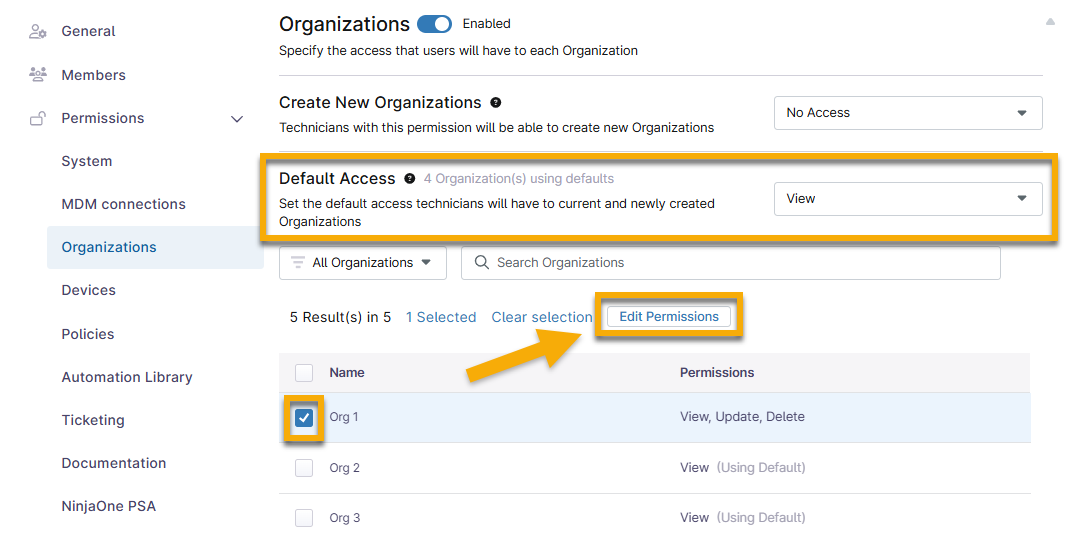Image resolution: width=1072 pixels, height=541 pixels.
Task: Click the scroll up arrow at top right
Action: point(1049,21)
